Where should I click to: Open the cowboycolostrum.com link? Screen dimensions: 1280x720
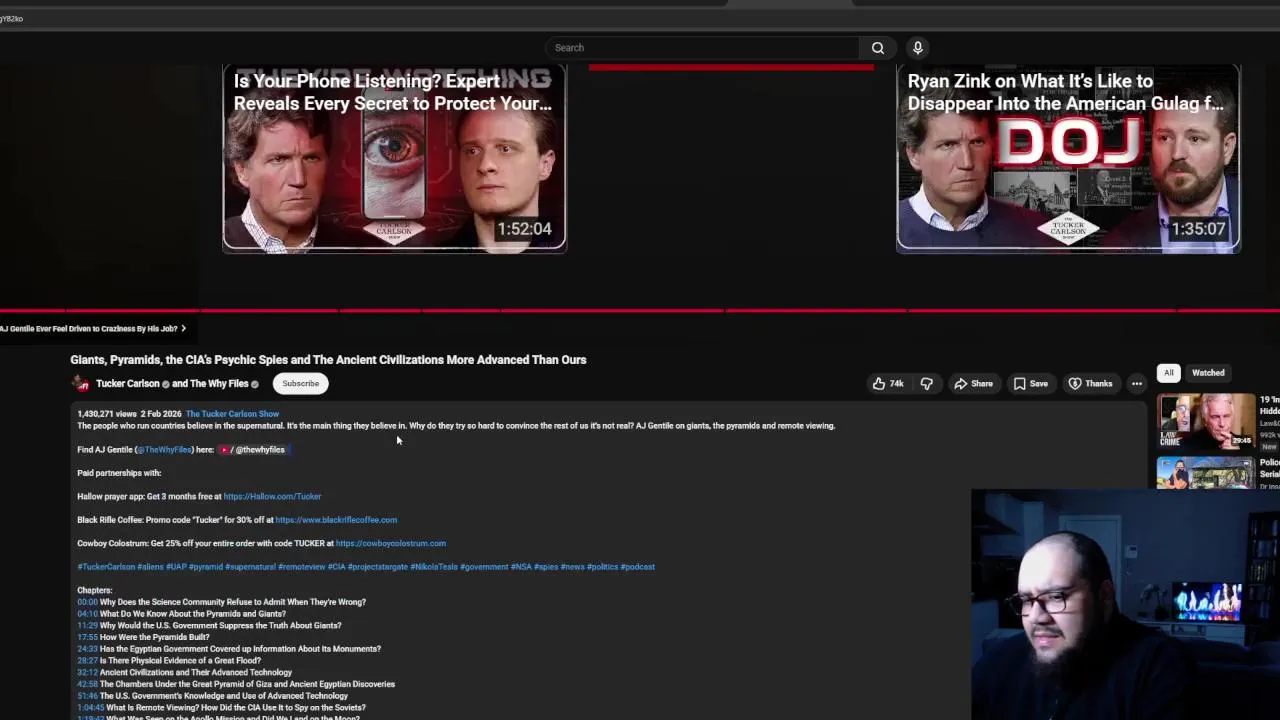[391, 543]
